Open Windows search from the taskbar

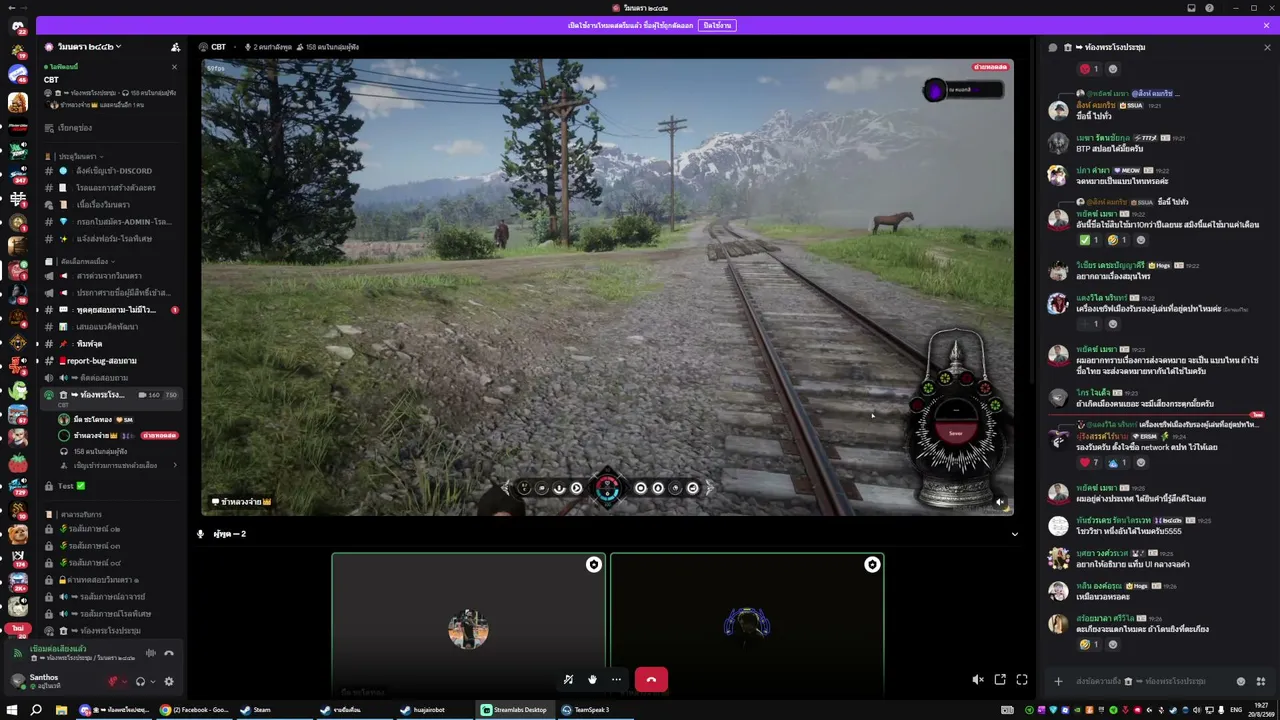tap(36, 710)
